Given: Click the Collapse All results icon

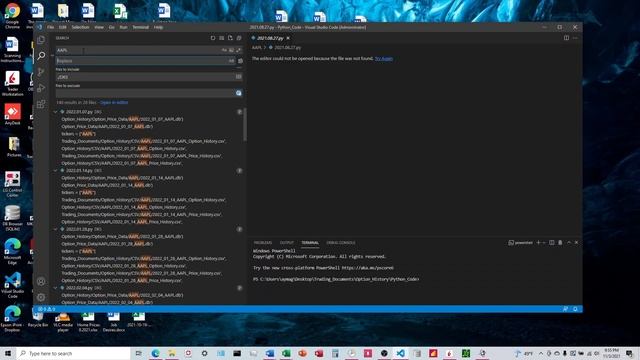Looking at the screenshot, I should click(x=239, y=38).
